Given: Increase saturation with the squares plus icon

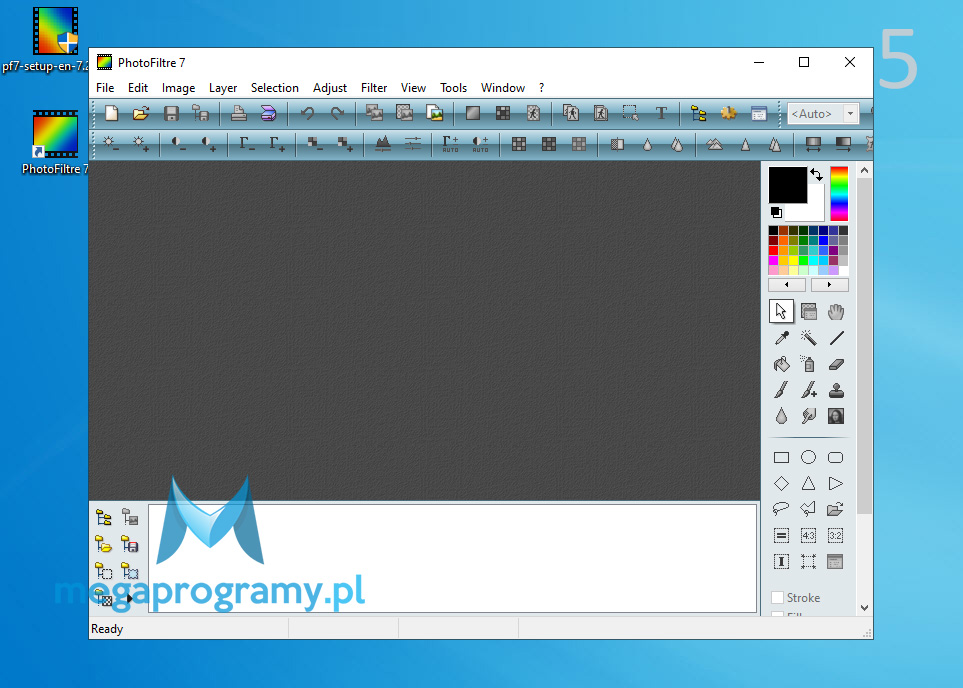Looking at the screenshot, I should [345, 144].
